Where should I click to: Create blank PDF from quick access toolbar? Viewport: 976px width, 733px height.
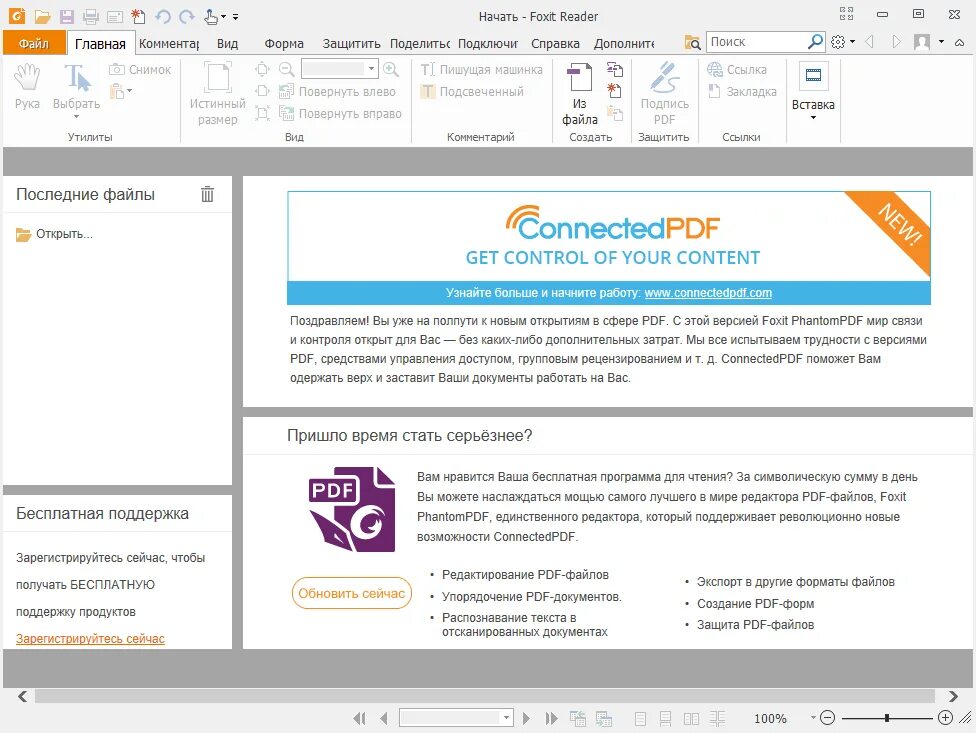138,17
